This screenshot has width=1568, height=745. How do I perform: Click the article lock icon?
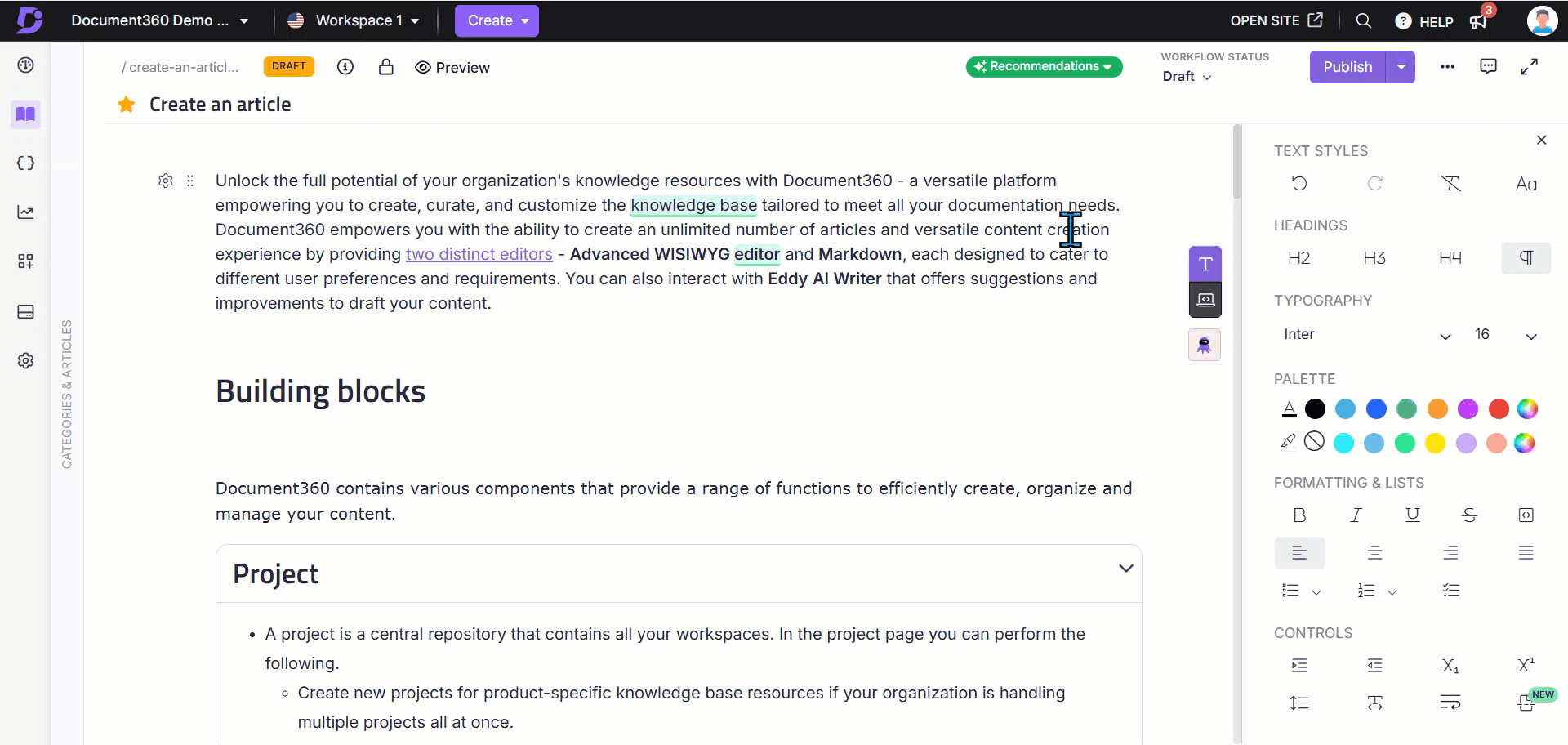[x=386, y=67]
